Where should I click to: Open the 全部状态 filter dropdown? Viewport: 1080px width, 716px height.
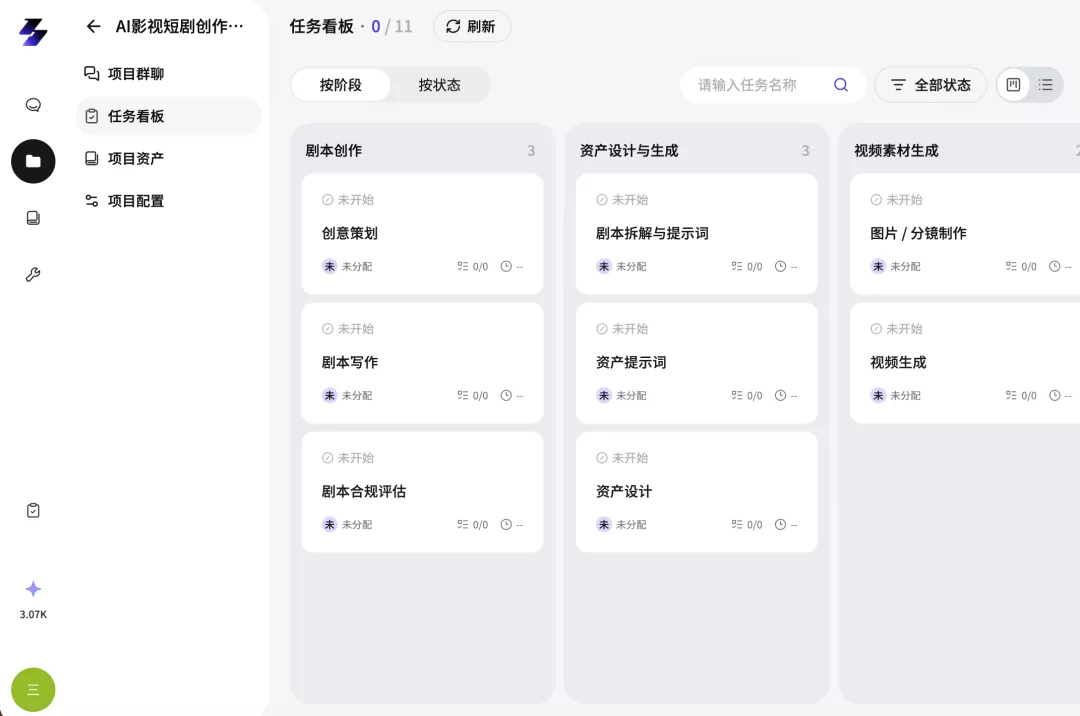[931, 85]
